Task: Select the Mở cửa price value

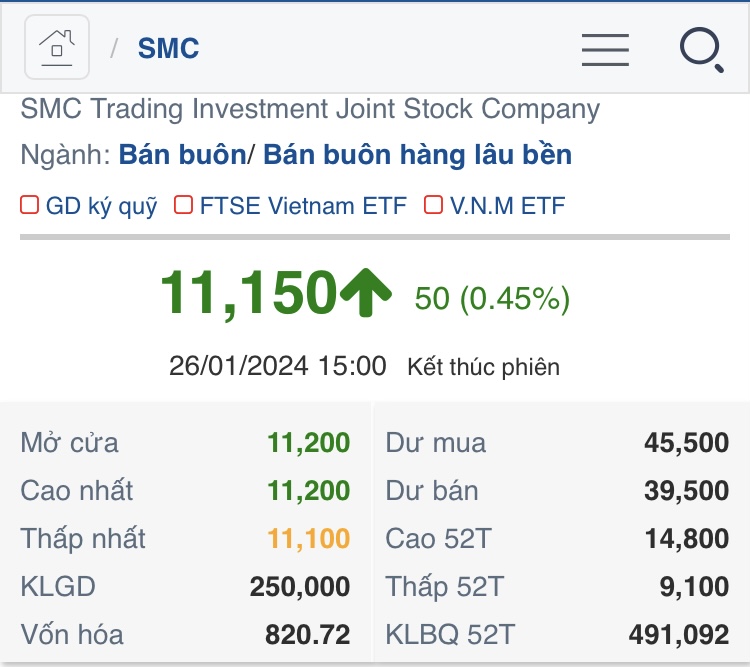Action: (x=308, y=442)
